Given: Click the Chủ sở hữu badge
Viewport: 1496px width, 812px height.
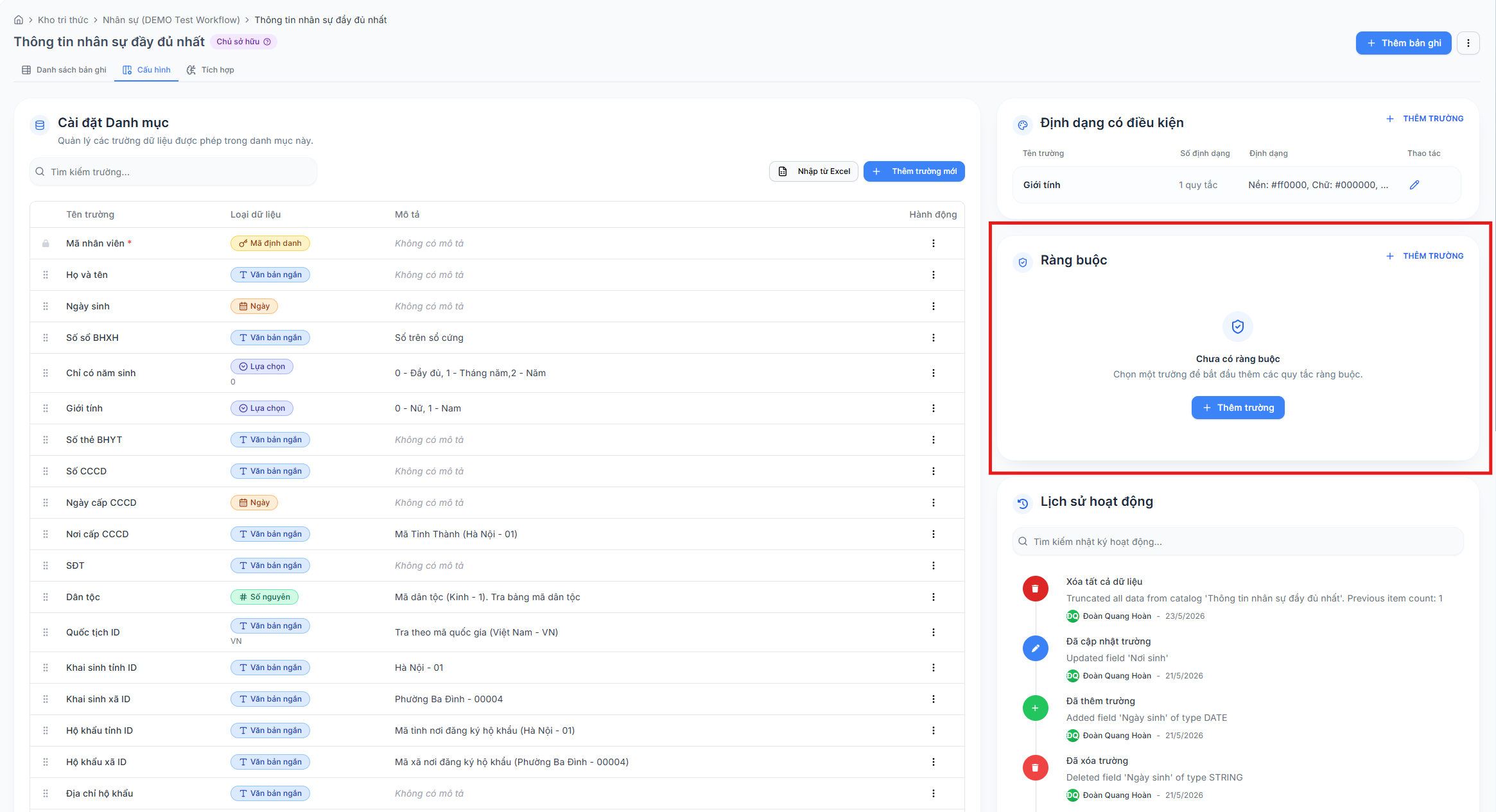Looking at the screenshot, I should [243, 42].
